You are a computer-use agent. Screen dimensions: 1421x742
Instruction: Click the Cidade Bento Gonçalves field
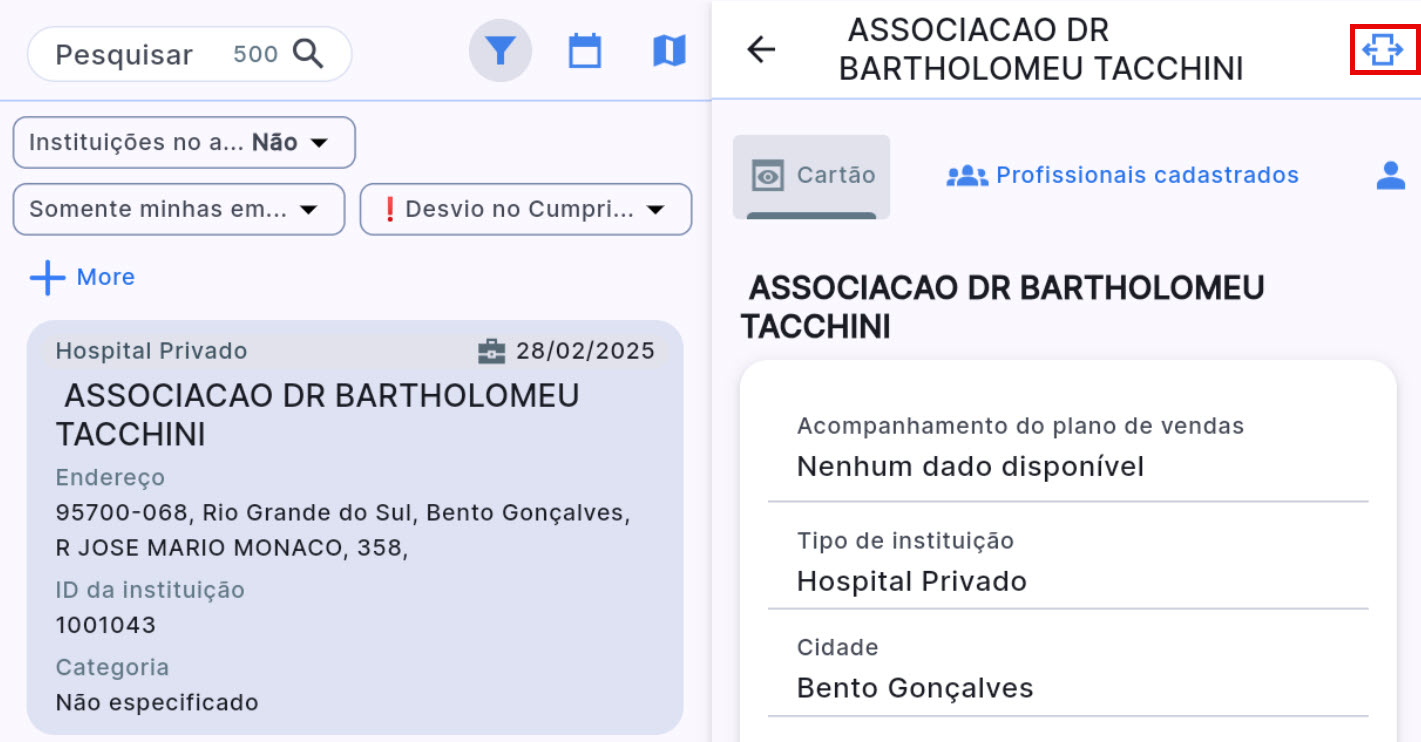pyautogui.click(x=1067, y=669)
